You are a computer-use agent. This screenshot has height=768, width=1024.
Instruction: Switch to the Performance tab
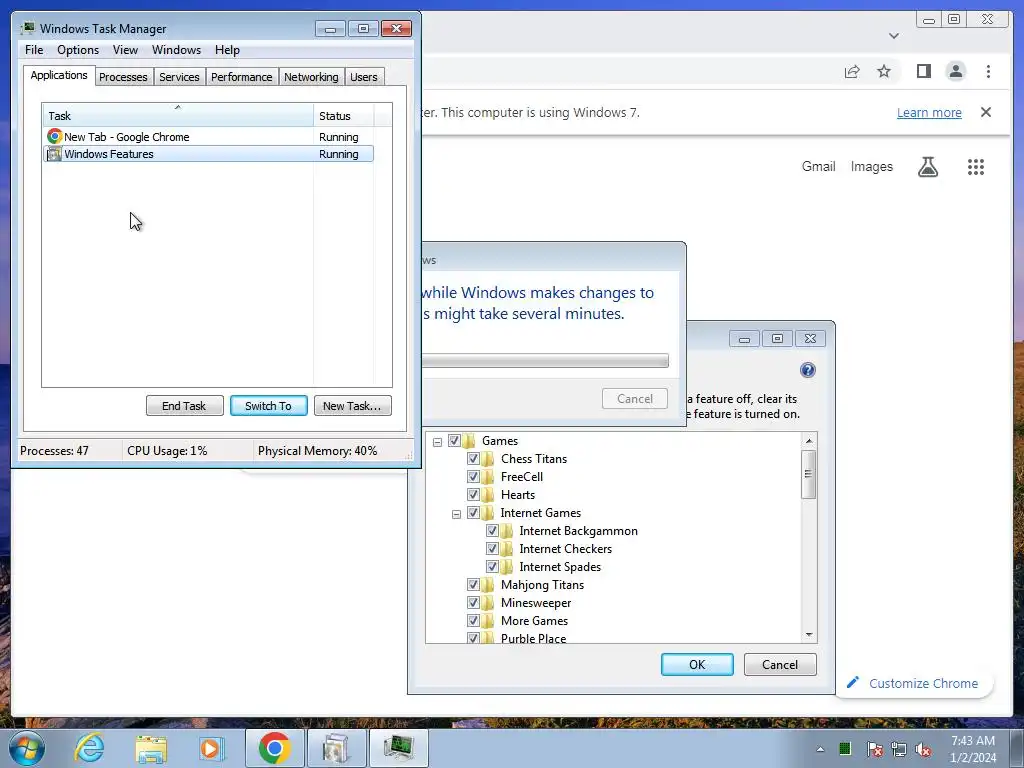(x=241, y=77)
